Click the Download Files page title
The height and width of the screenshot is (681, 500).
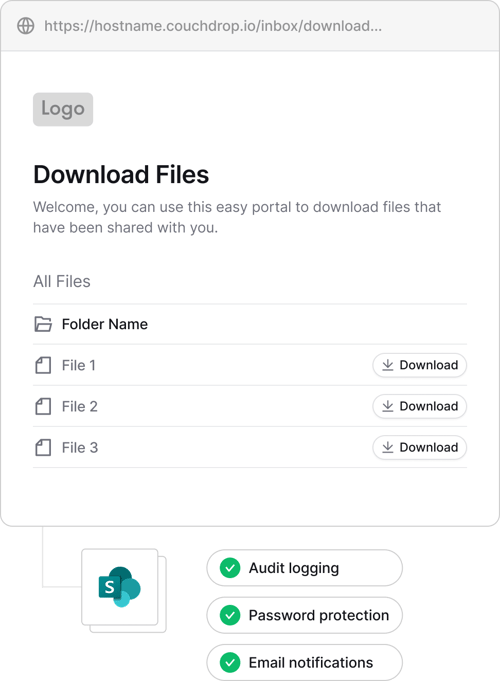(121, 175)
